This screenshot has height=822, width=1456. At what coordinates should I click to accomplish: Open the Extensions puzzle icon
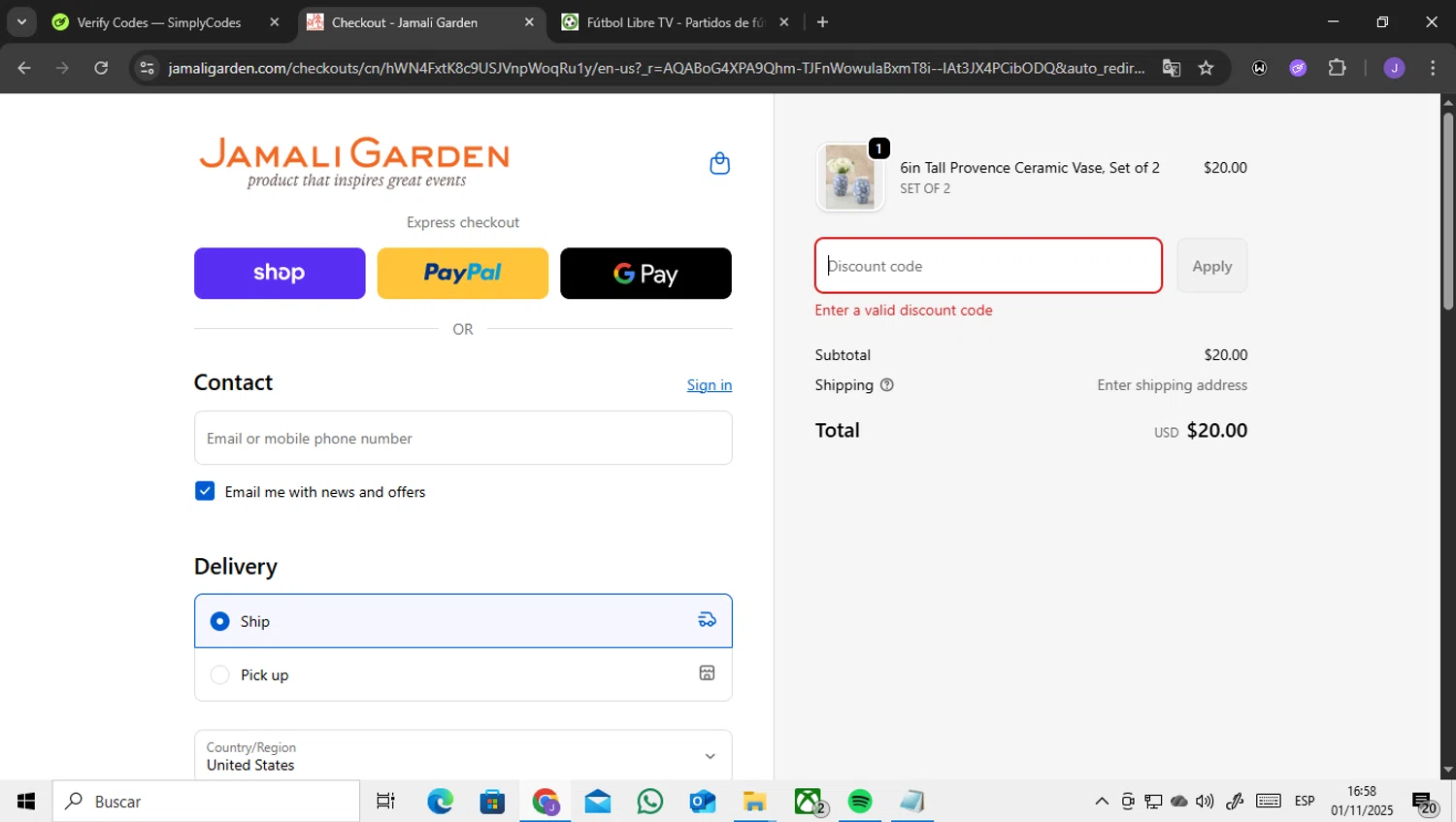[1337, 68]
